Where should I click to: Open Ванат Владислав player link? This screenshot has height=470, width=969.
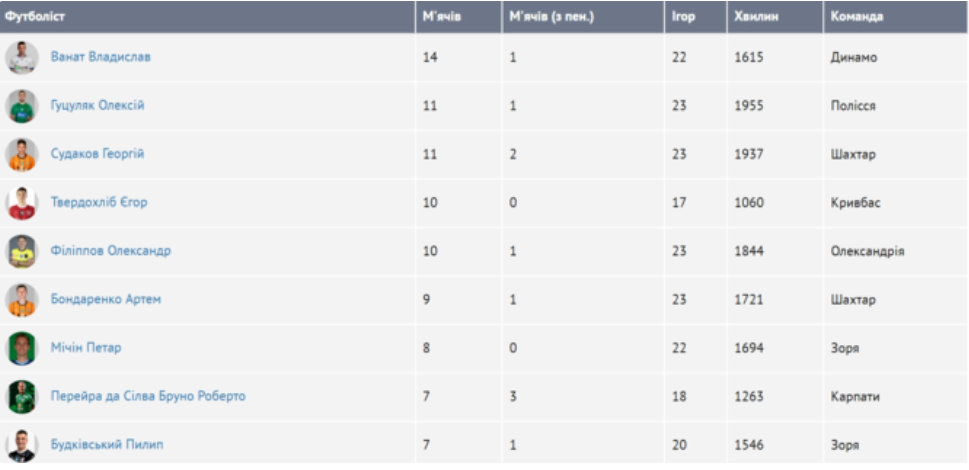pyautogui.click(x=101, y=57)
